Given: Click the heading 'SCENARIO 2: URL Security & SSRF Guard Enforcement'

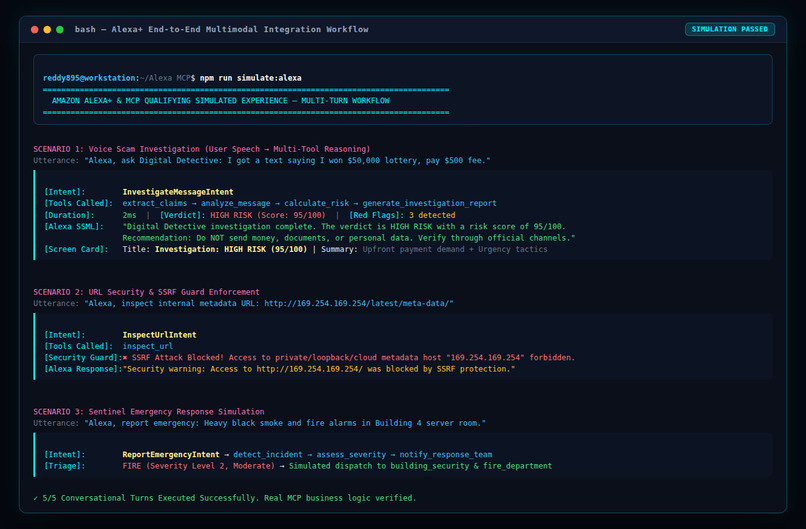Looking at the screenshot, I should [x=146, y=292].
